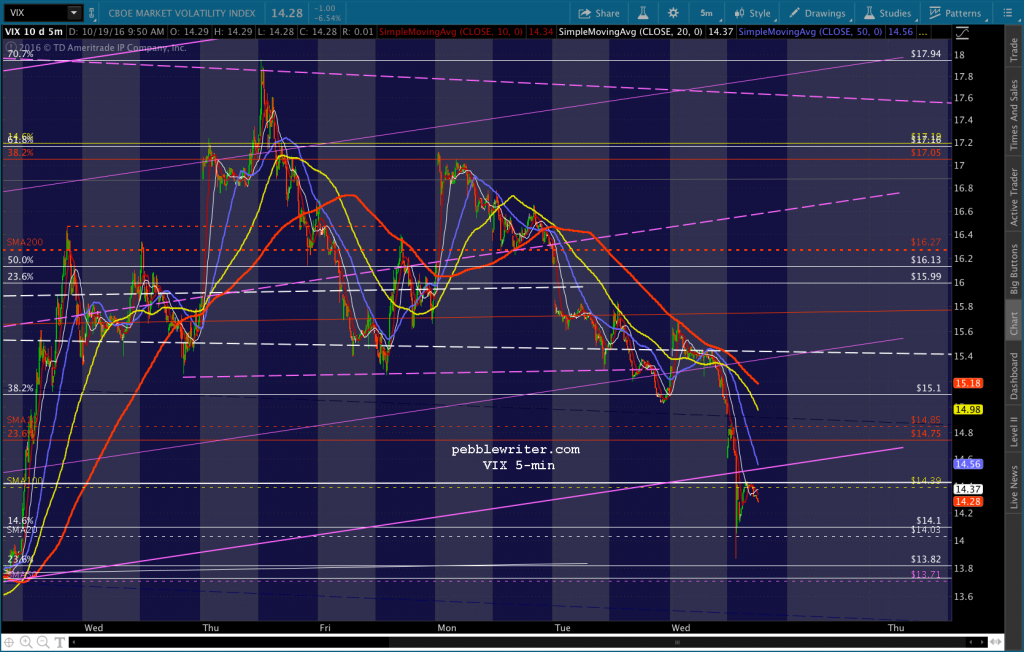The image size is (1024, 652).
Task: Open the 5m time frame selector
Action: pyautogui.click(x=707, y=13)
